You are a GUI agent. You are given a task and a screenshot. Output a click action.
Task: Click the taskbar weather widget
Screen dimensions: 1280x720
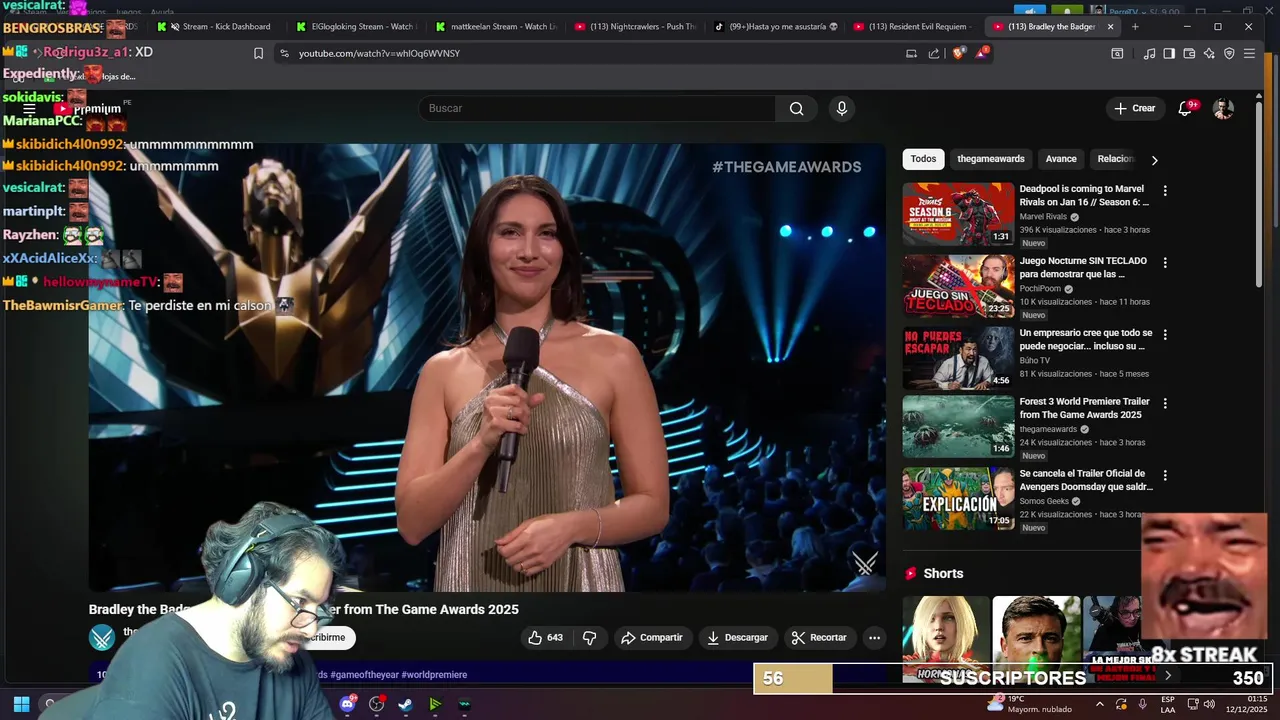[1030, 704]
